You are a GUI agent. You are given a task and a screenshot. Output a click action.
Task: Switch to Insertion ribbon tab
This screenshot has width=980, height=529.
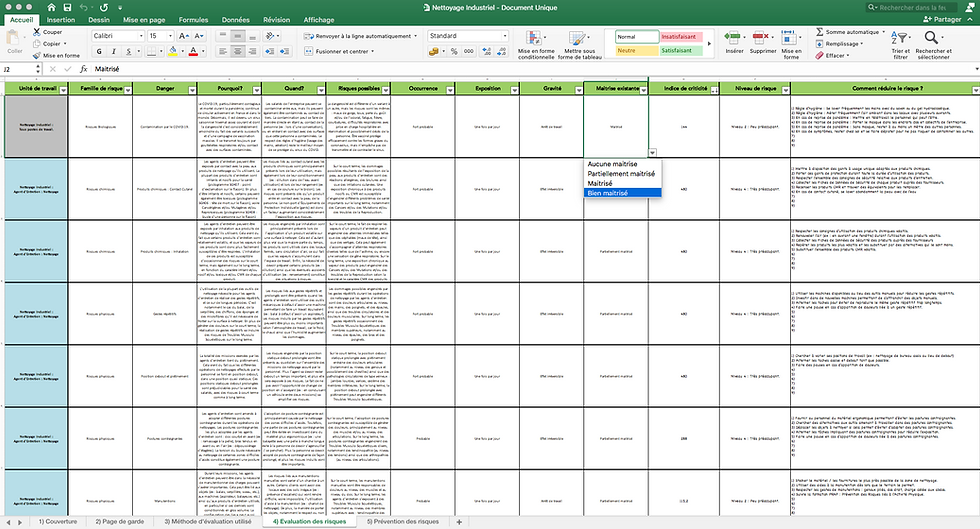coord(61,20)
